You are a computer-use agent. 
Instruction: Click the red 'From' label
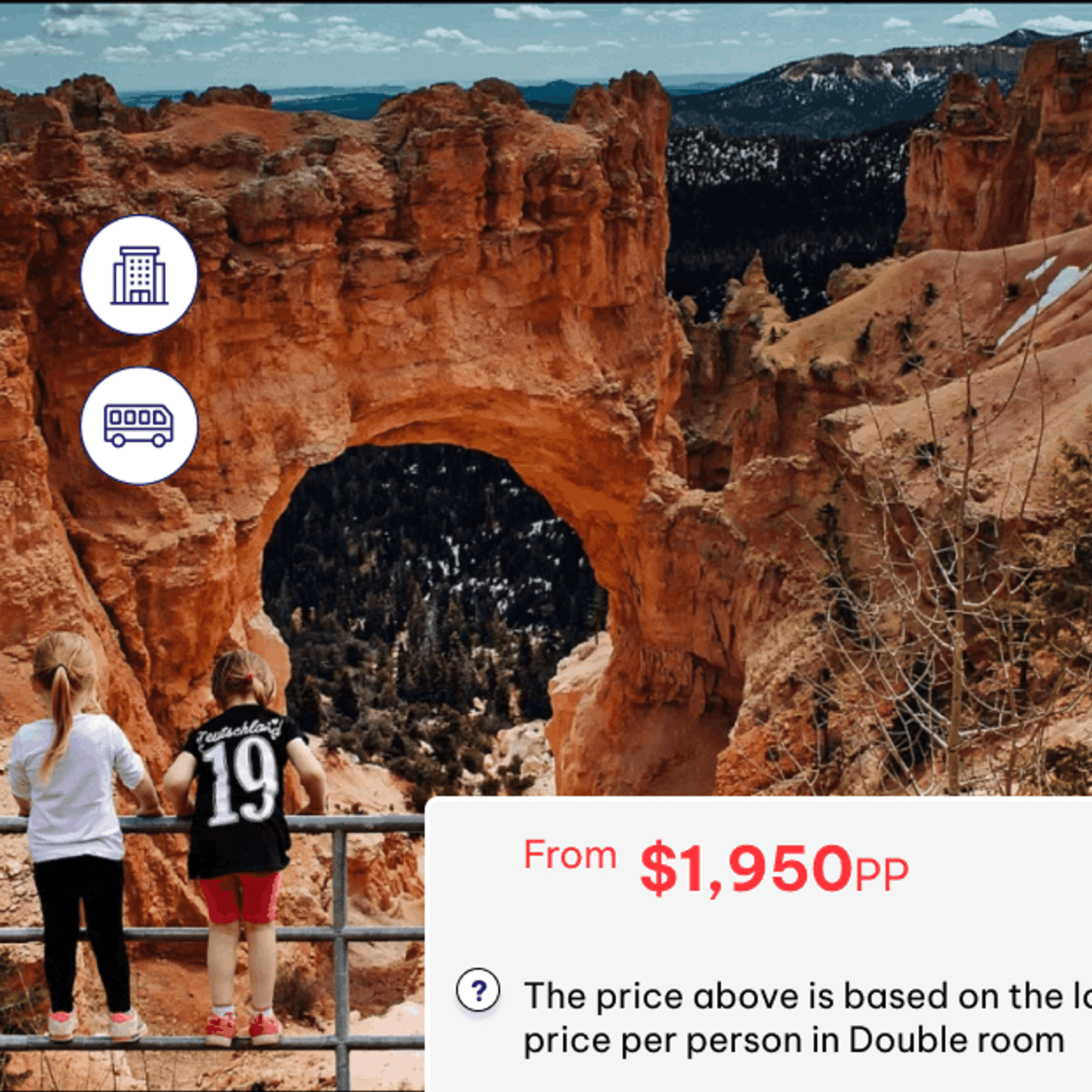tap(570, 855)
